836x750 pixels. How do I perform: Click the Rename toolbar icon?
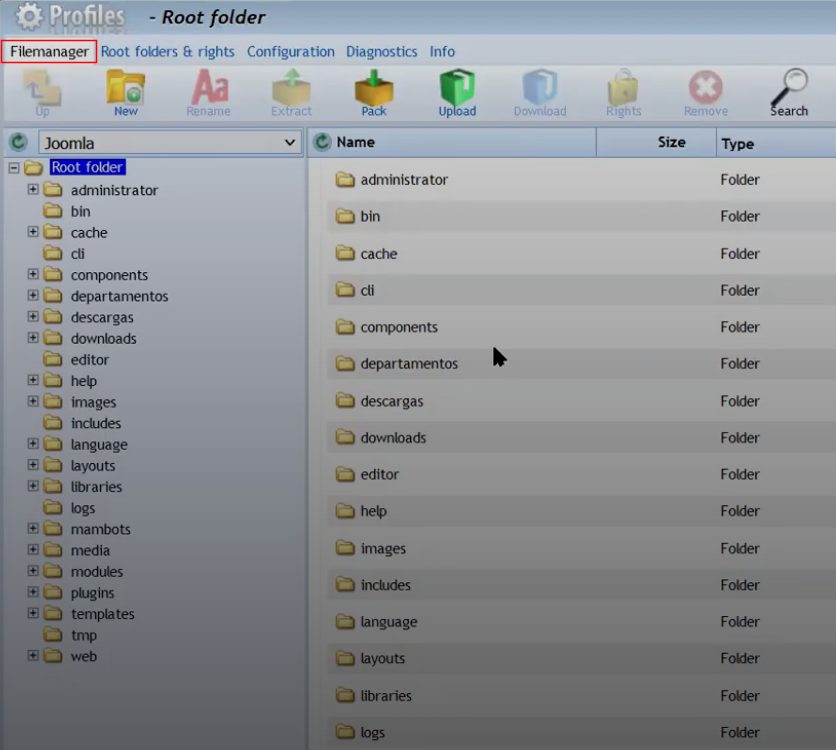208,91
